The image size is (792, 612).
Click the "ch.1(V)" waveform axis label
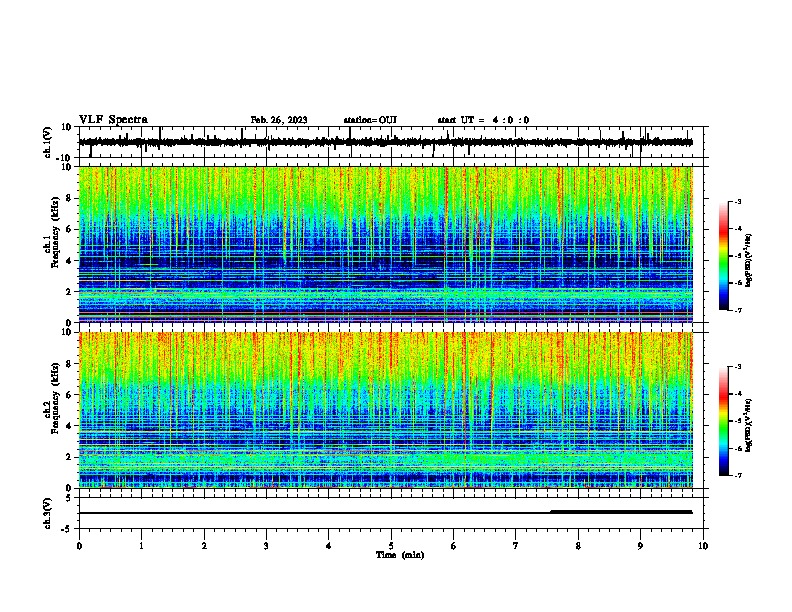48,142
